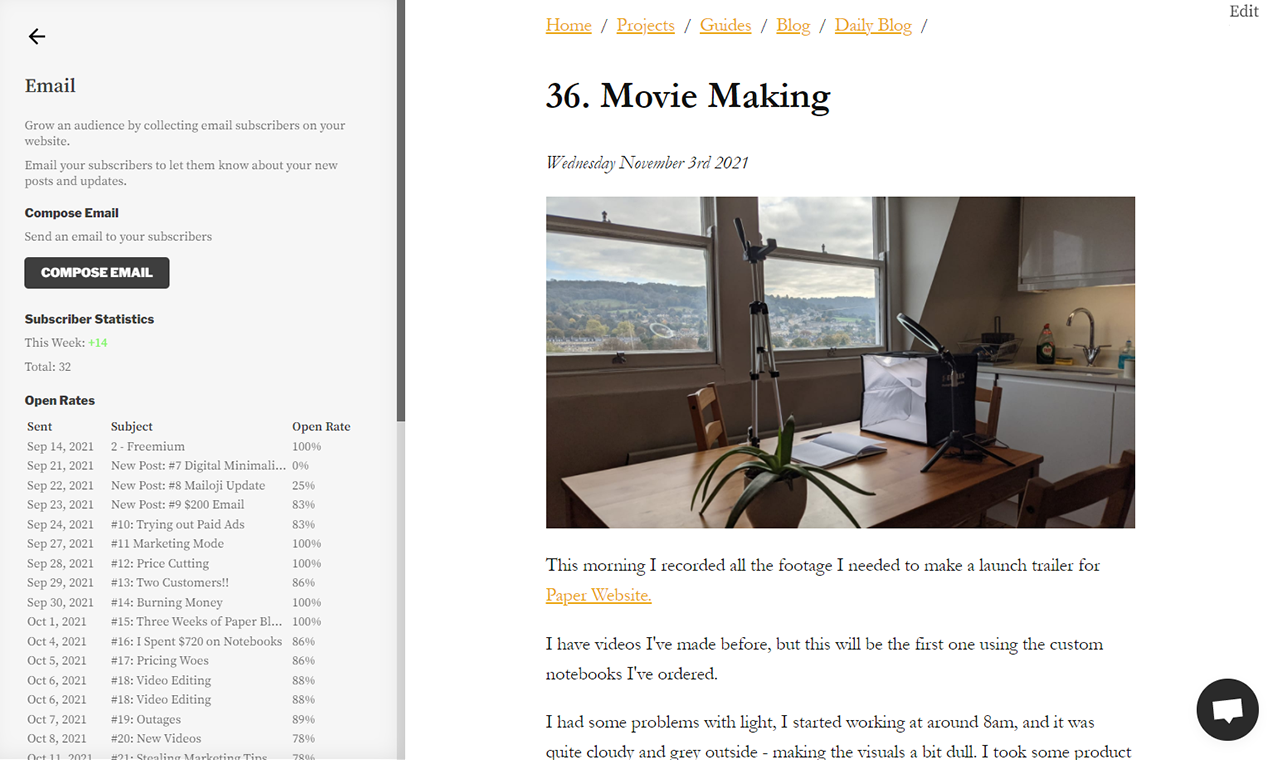Open the Guides section
Screen dimensions: 1270x760
(725, 25)
